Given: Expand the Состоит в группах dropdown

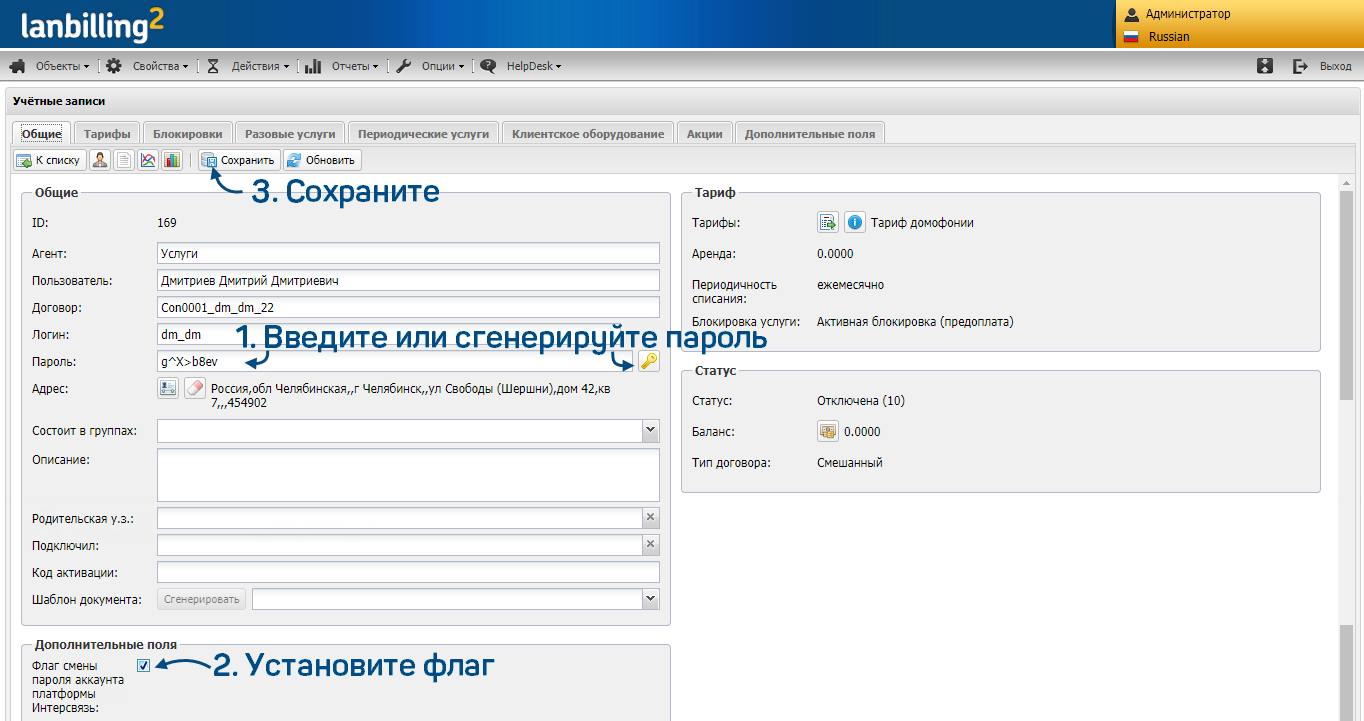Looking at the screenshot, I should tap(651, 430).
